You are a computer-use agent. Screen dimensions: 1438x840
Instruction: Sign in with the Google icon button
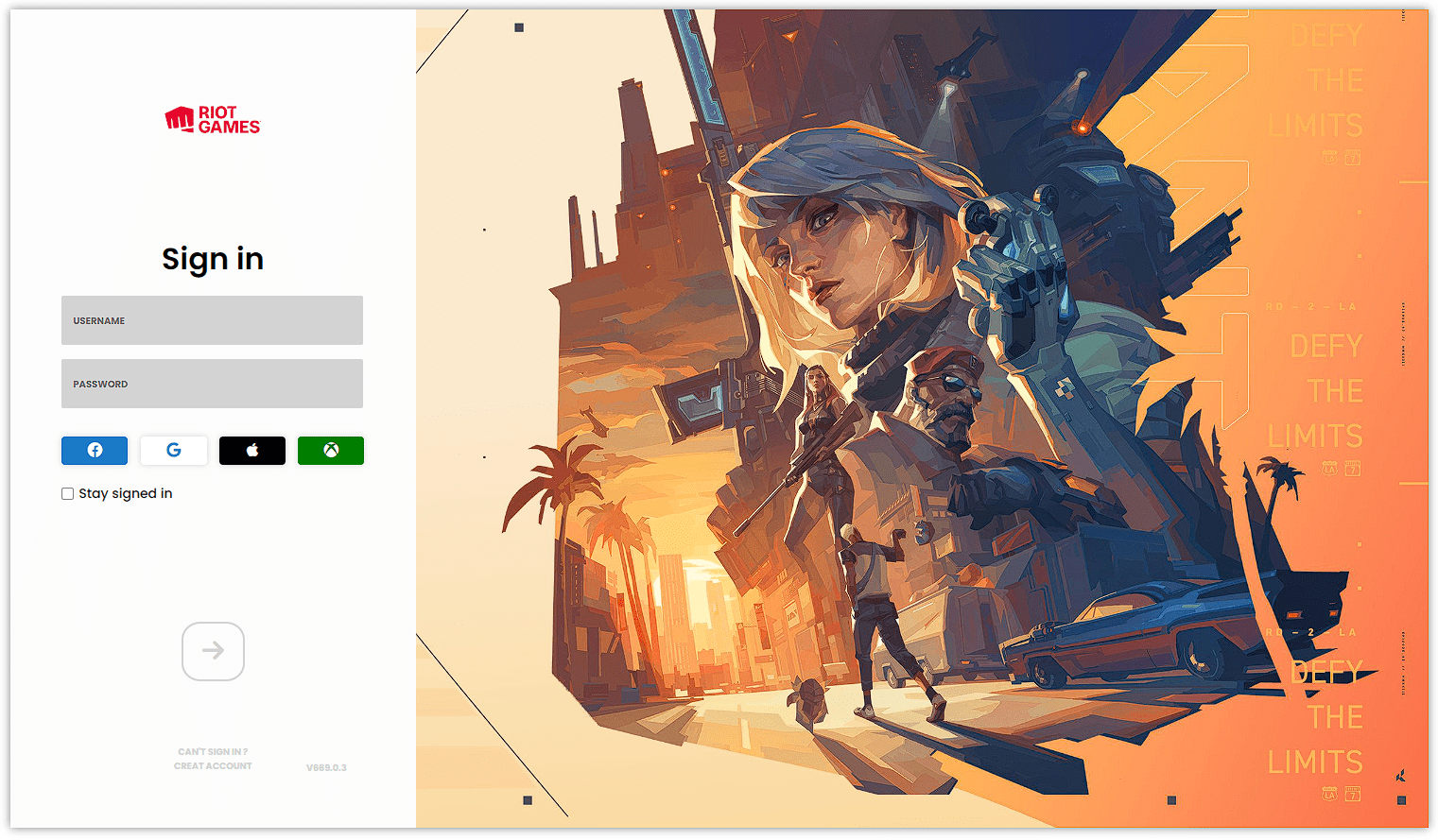(174, 451)
